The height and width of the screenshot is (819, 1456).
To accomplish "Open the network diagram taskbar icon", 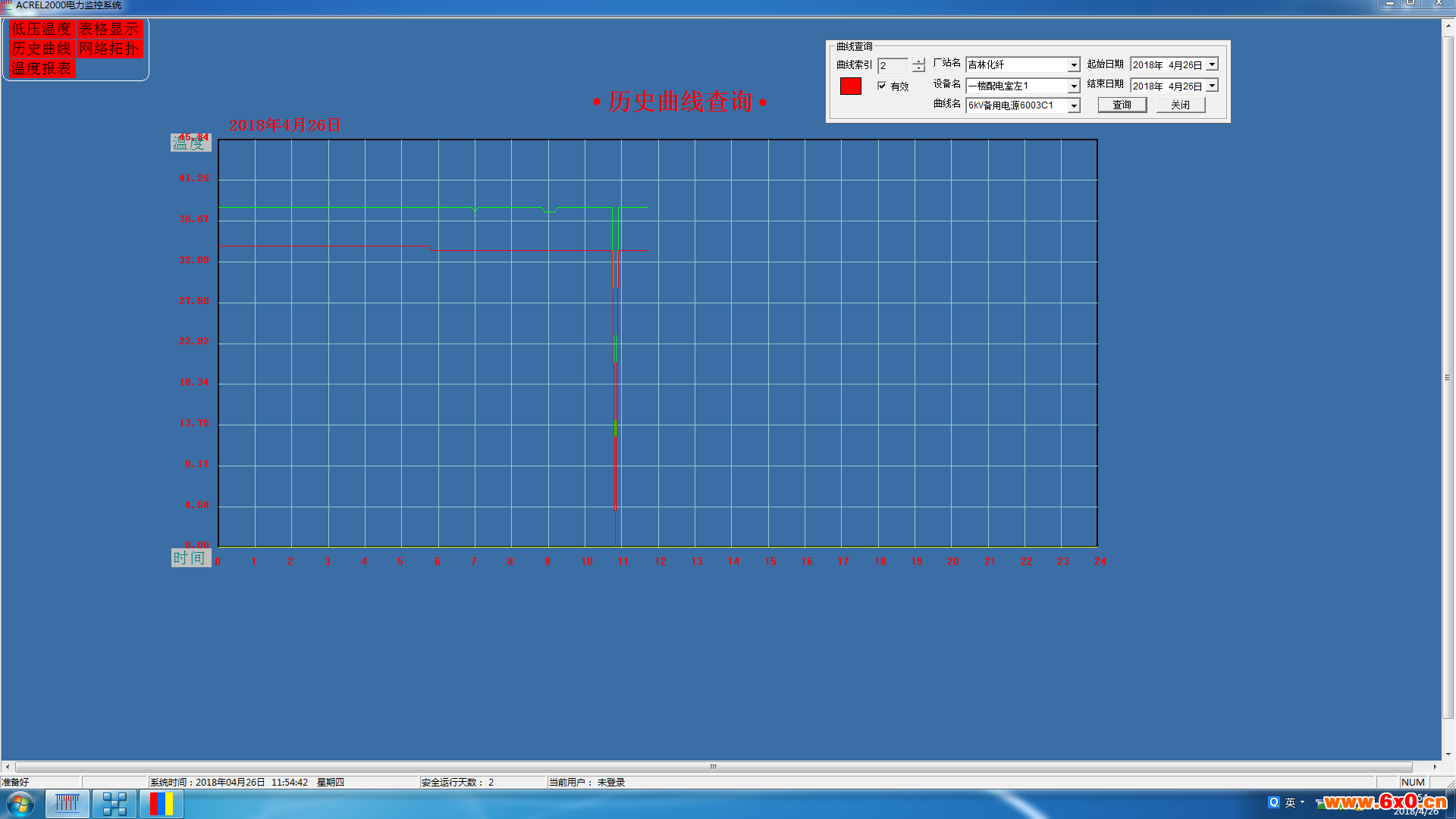I will [x=115, y=804].
